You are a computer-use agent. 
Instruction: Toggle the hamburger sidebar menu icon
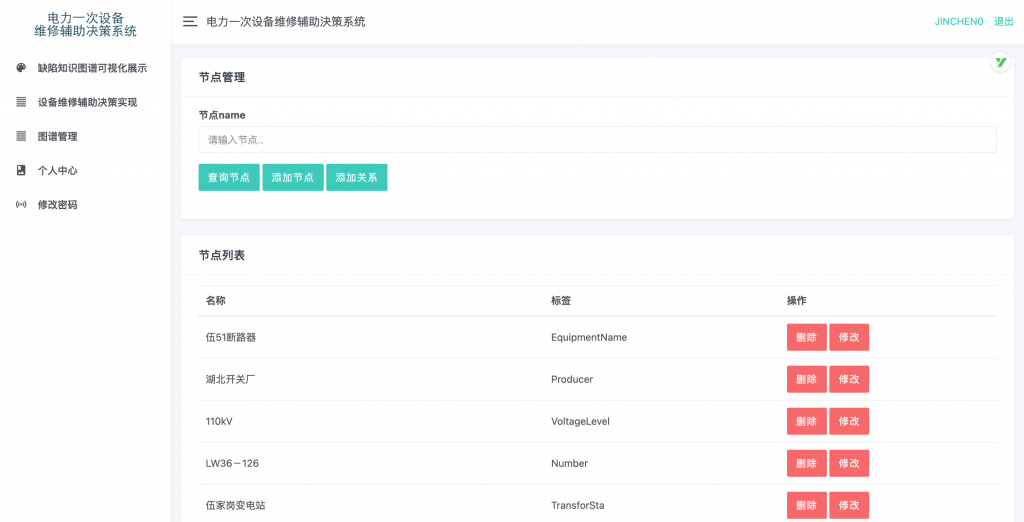click(x=190, y=21)
